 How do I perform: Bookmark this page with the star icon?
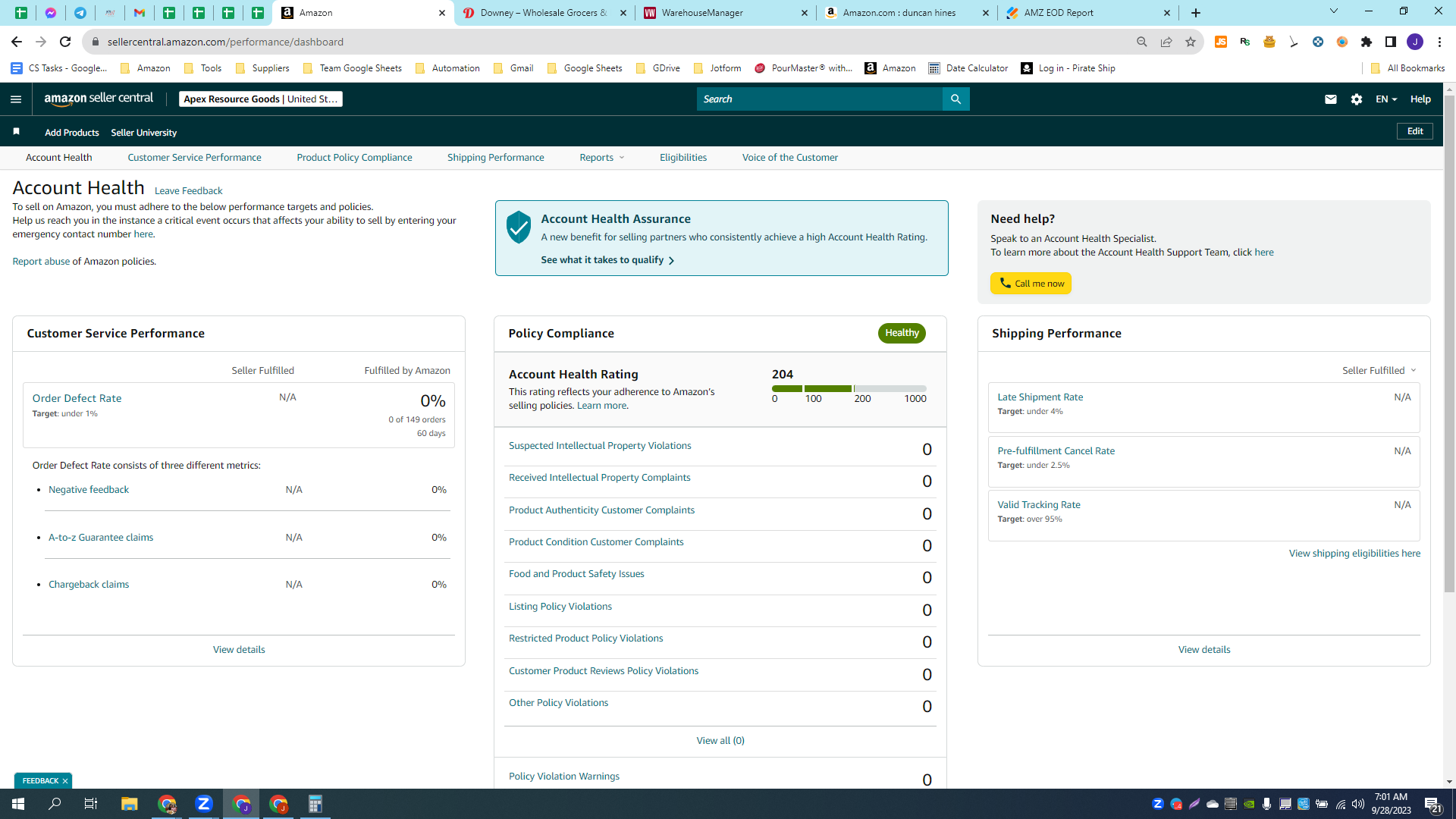pyautogui.click(x=1191, y=42)
